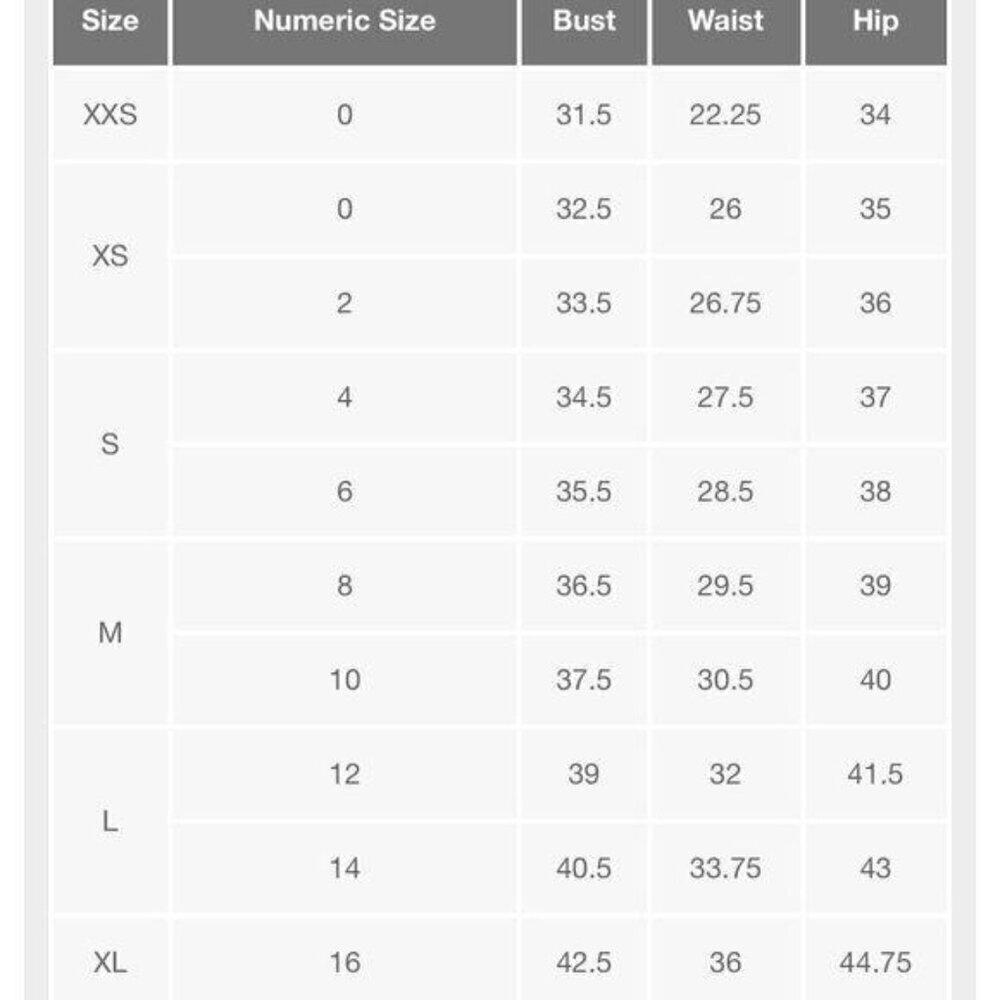Select the XS size cell
Viewport: 1000px width, 1000px height.
click(x=110, y=256)
